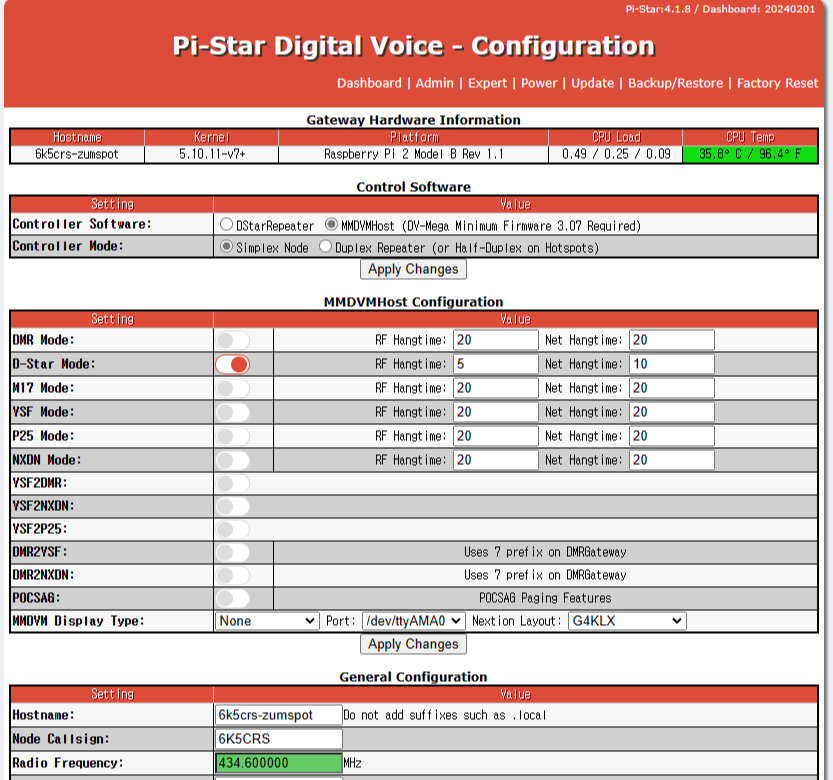833x780 pixels.
Task: Apply Changes under Control Software
Action: [413, 269]
